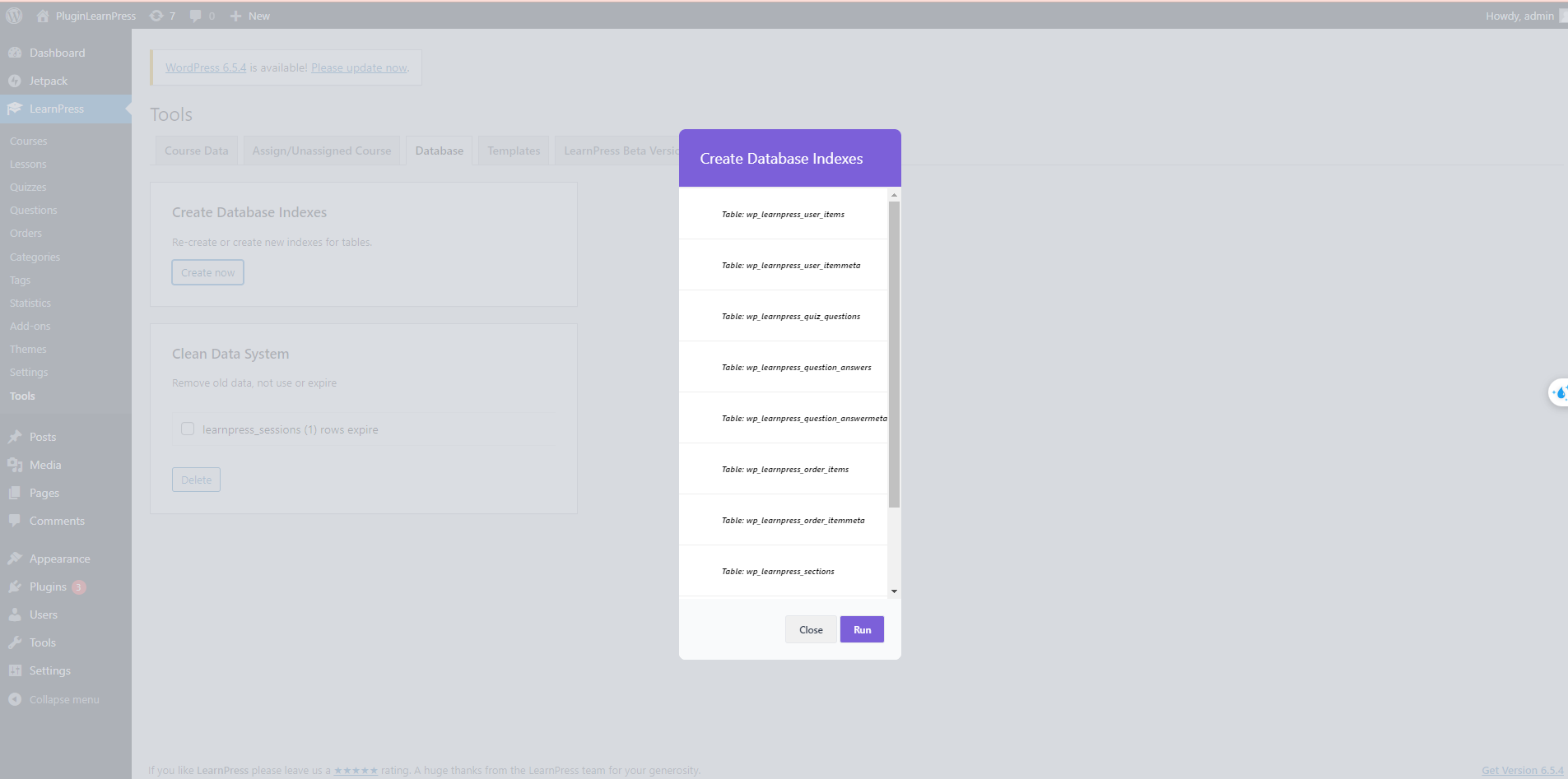Screen dimensions: 1568x779
Task: Open Add-ons in LearnPress submenu
Action: click(x=30, y=327)
